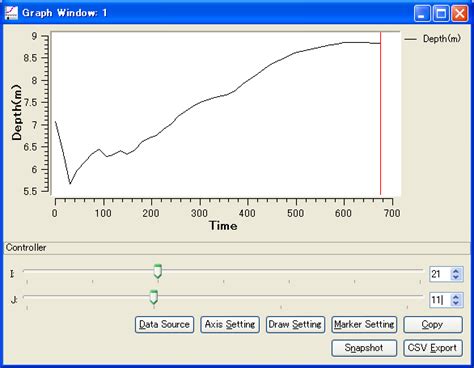Click the Graph Window title bar icon
This screenshot has height=368, width=474.
(11, 13)
